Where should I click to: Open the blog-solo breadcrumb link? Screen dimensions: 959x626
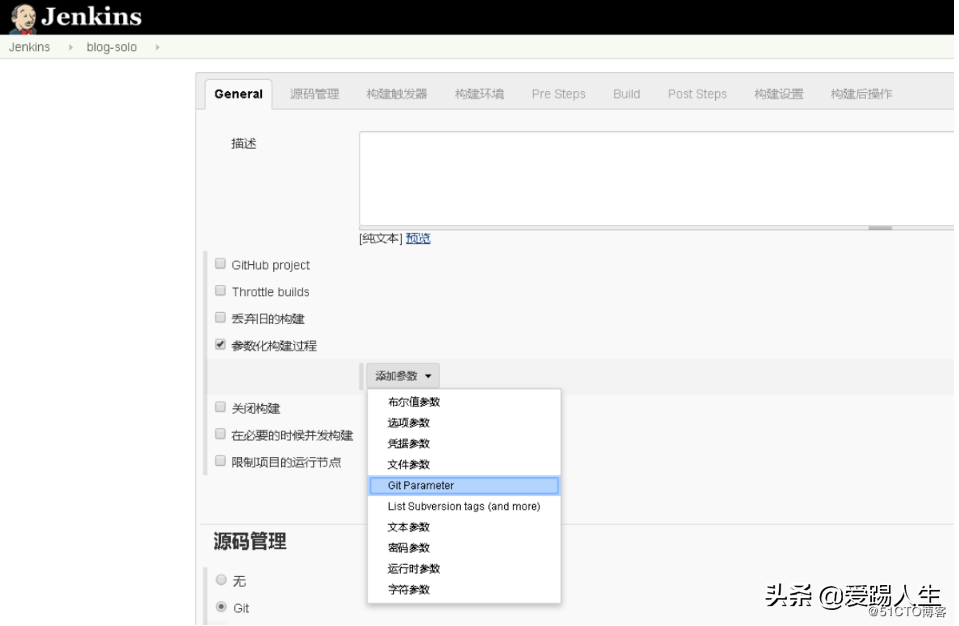pos(111,47)
